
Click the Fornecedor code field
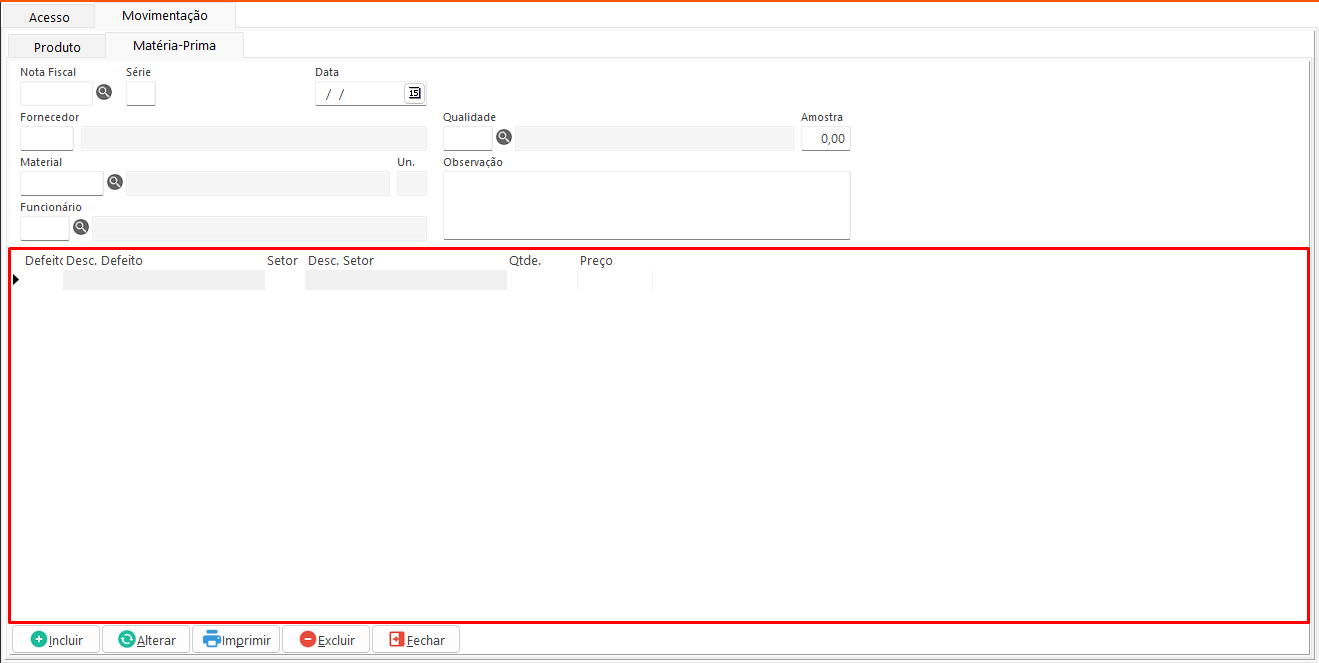click(x=47, y=139)
